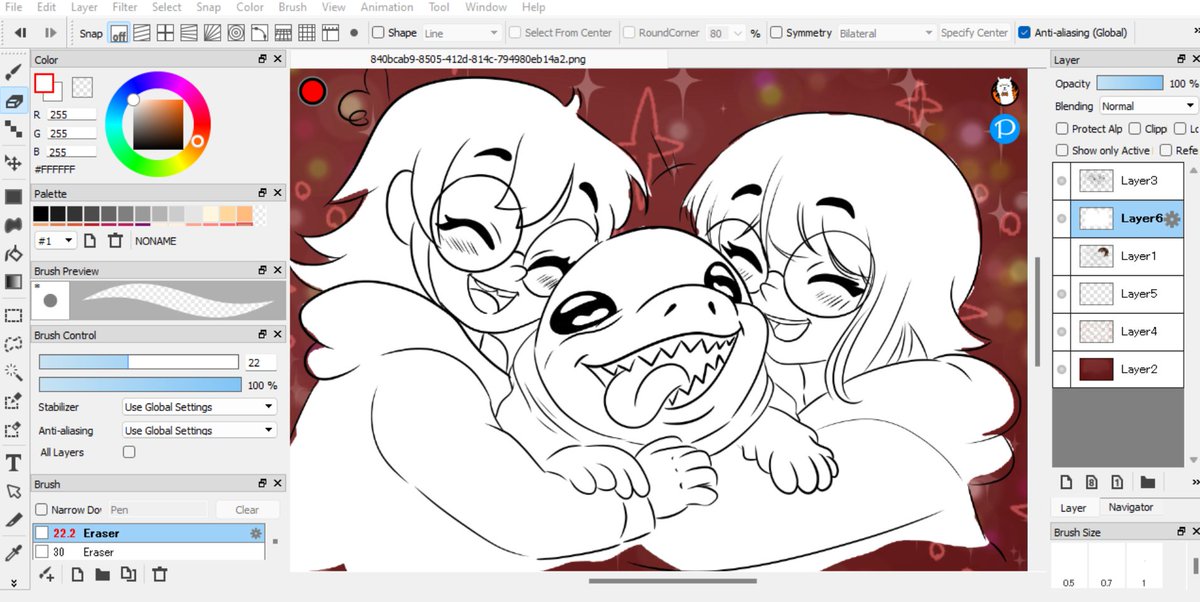Click the Specify Center button
This screenshot has width=1200, height=602.
click(974, 31)
